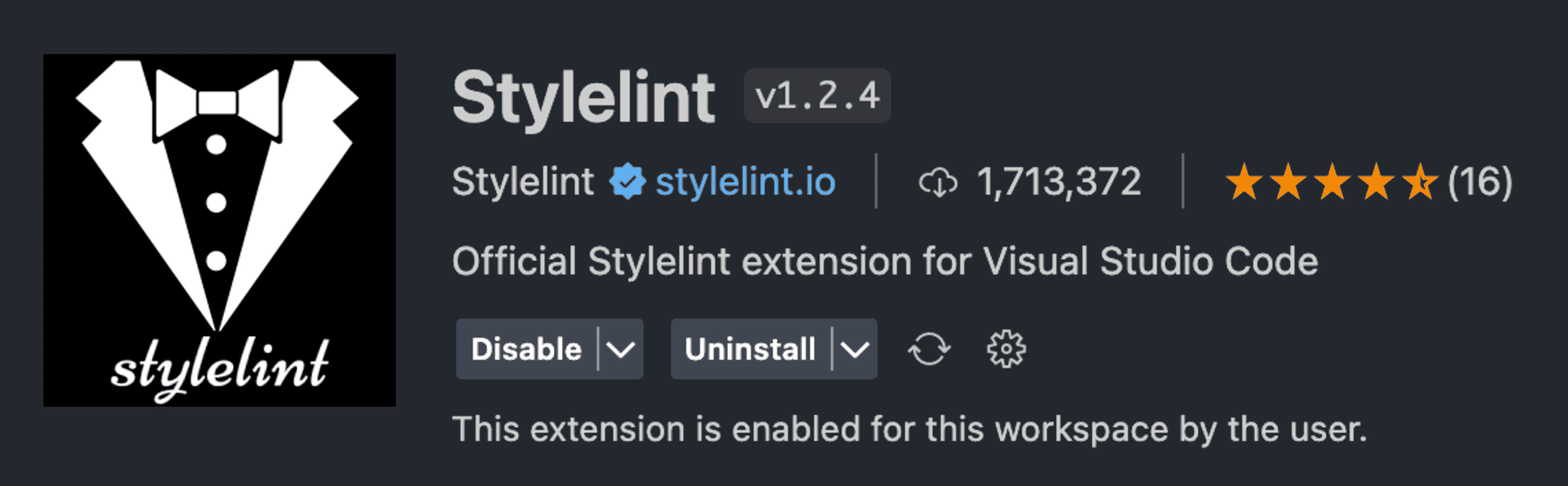The height and width of the screenshot is (486, 1568).
Task: Open the Disable dropdown arrow
Action: tap(621, 349)
